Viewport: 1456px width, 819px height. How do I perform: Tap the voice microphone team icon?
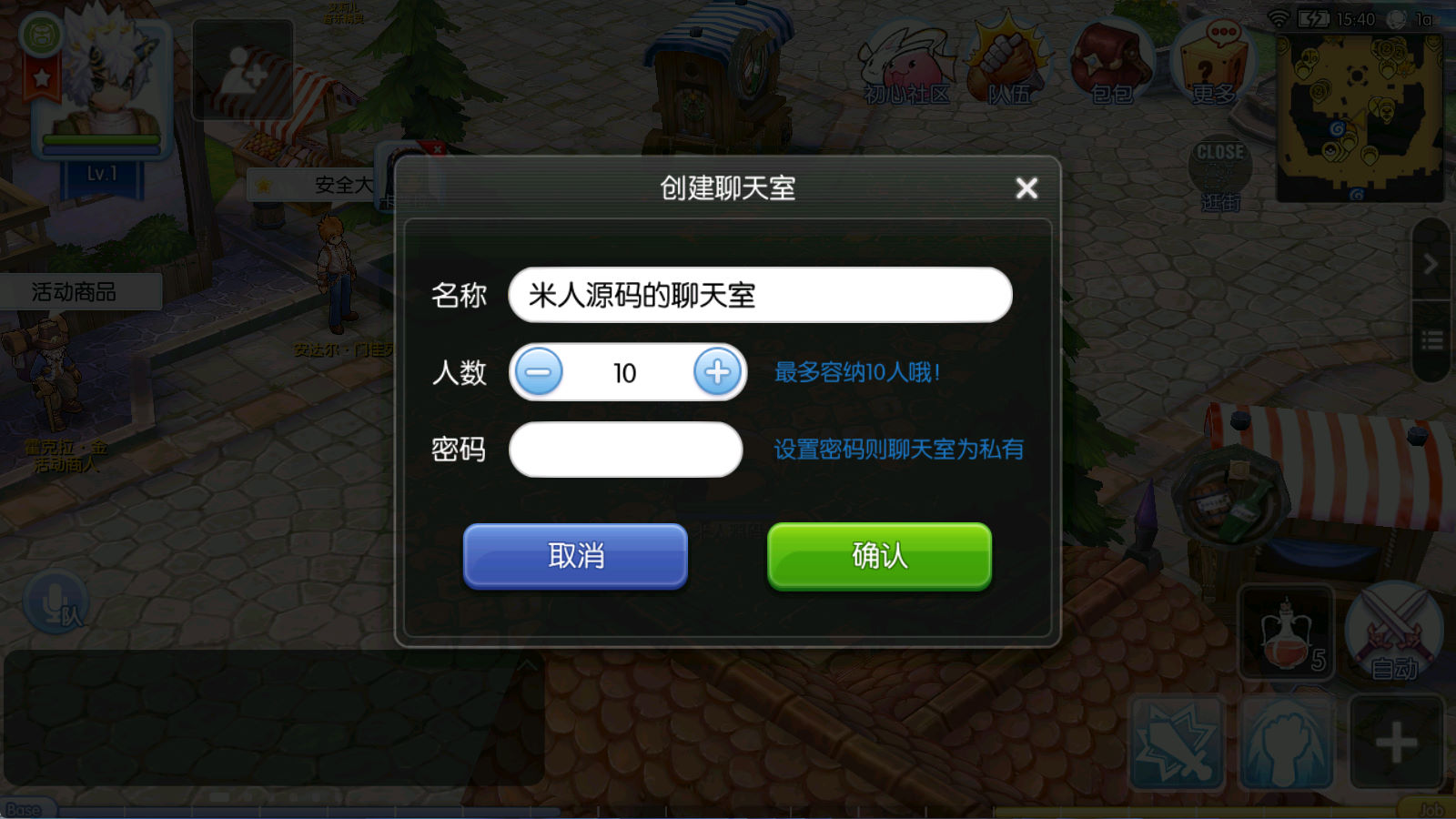click(56, 603)
